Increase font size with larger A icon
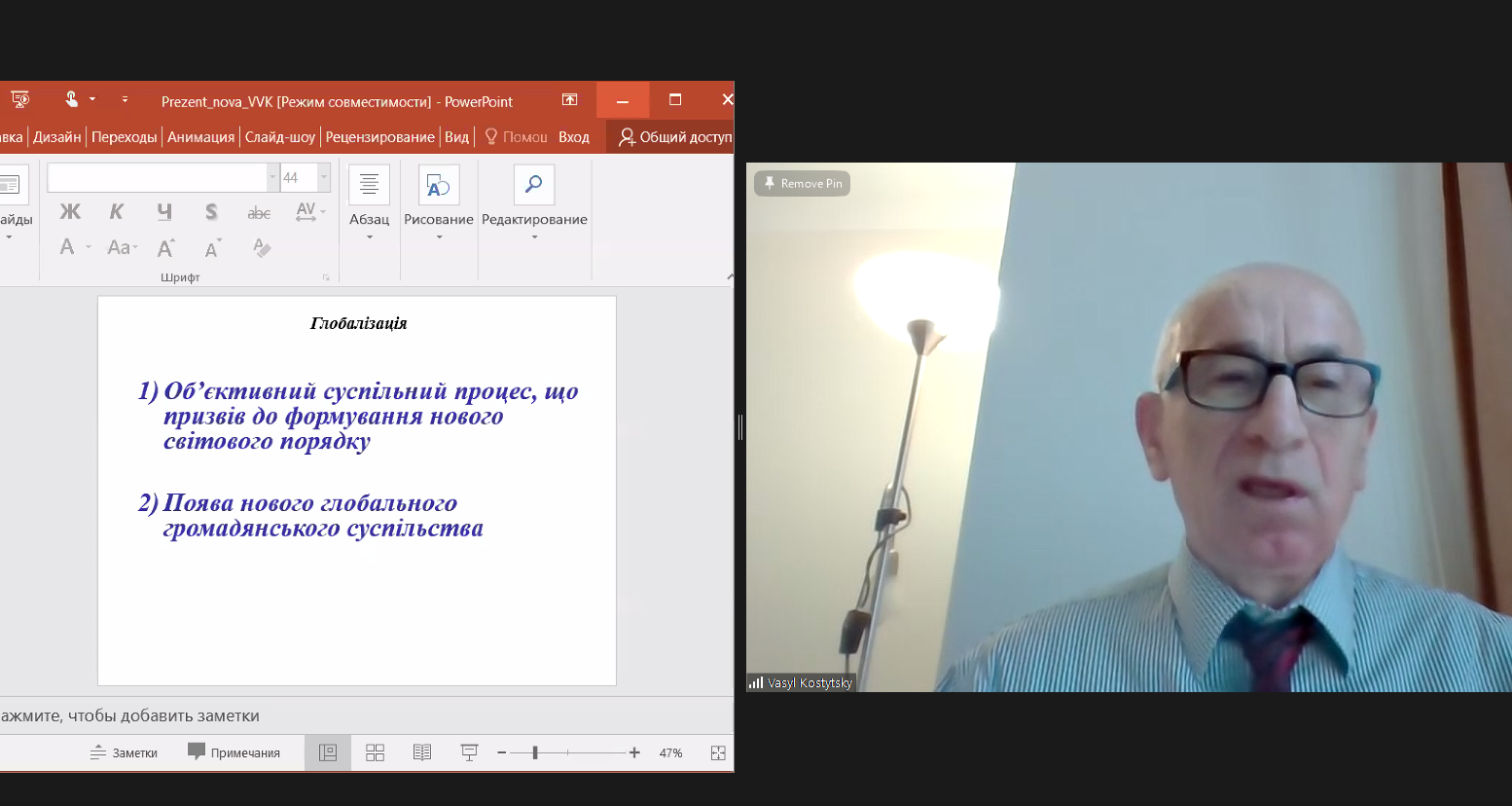Screen dimensions: 1512x806 (166, 247)
